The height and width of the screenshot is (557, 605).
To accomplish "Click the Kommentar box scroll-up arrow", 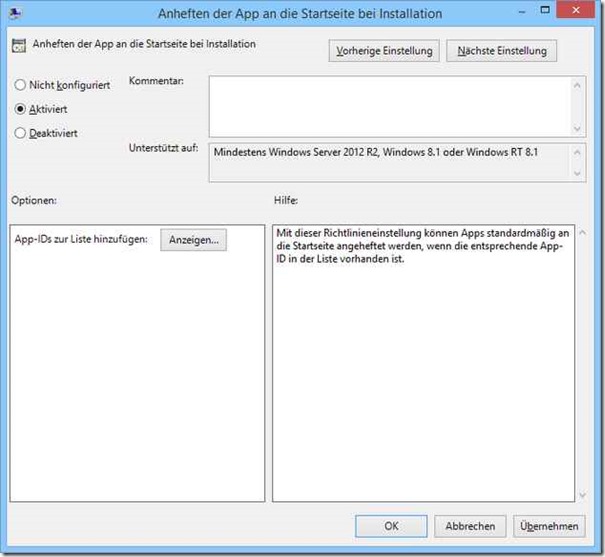I will [x=578, y=85].
